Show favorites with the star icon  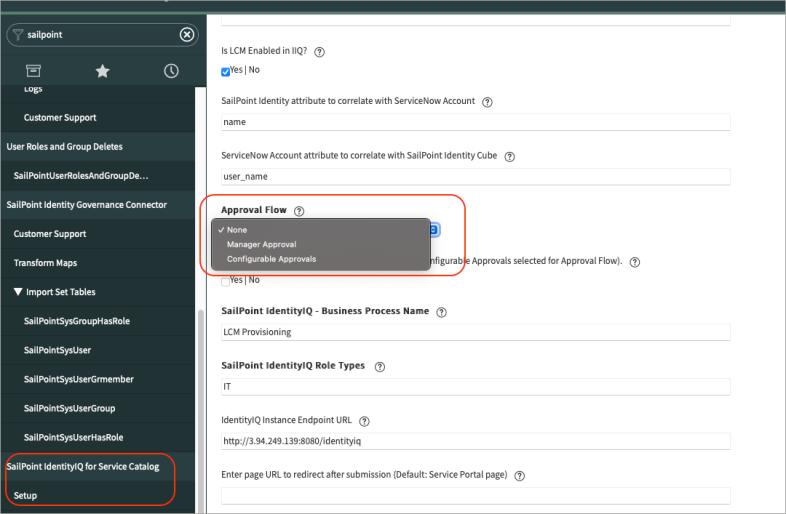102,71
